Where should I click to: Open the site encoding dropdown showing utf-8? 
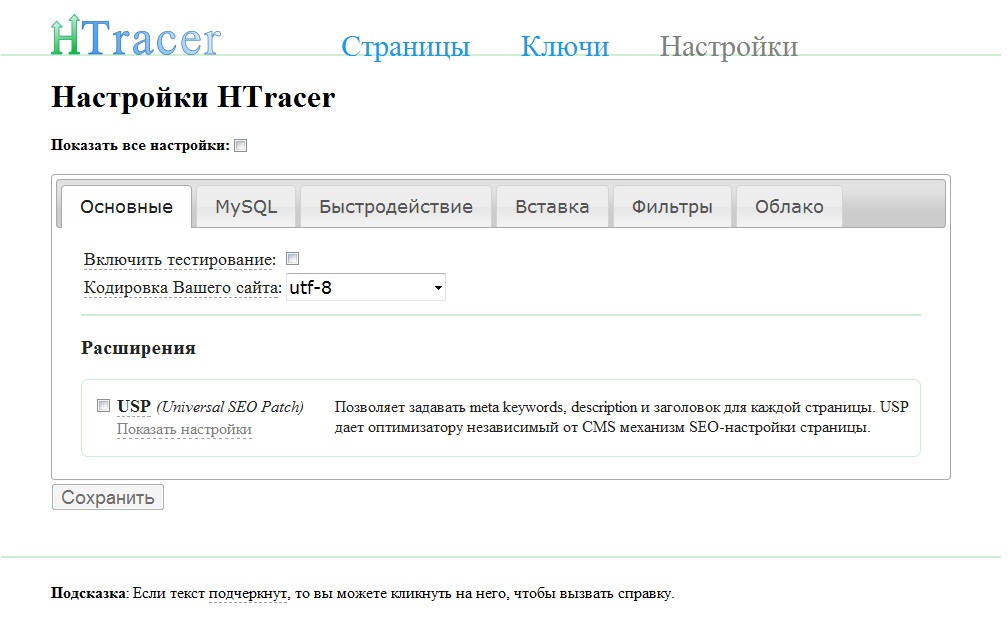(365, 287)
